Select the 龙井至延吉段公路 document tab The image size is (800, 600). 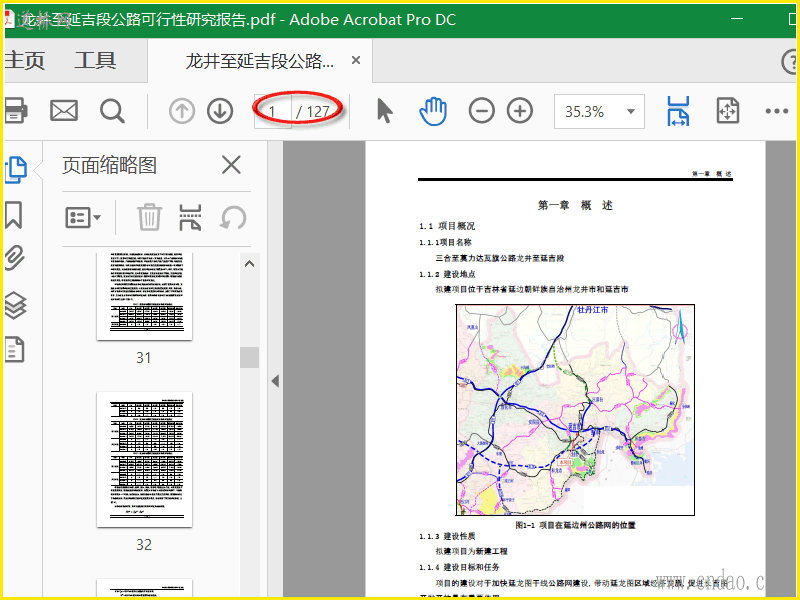[260, 61]
